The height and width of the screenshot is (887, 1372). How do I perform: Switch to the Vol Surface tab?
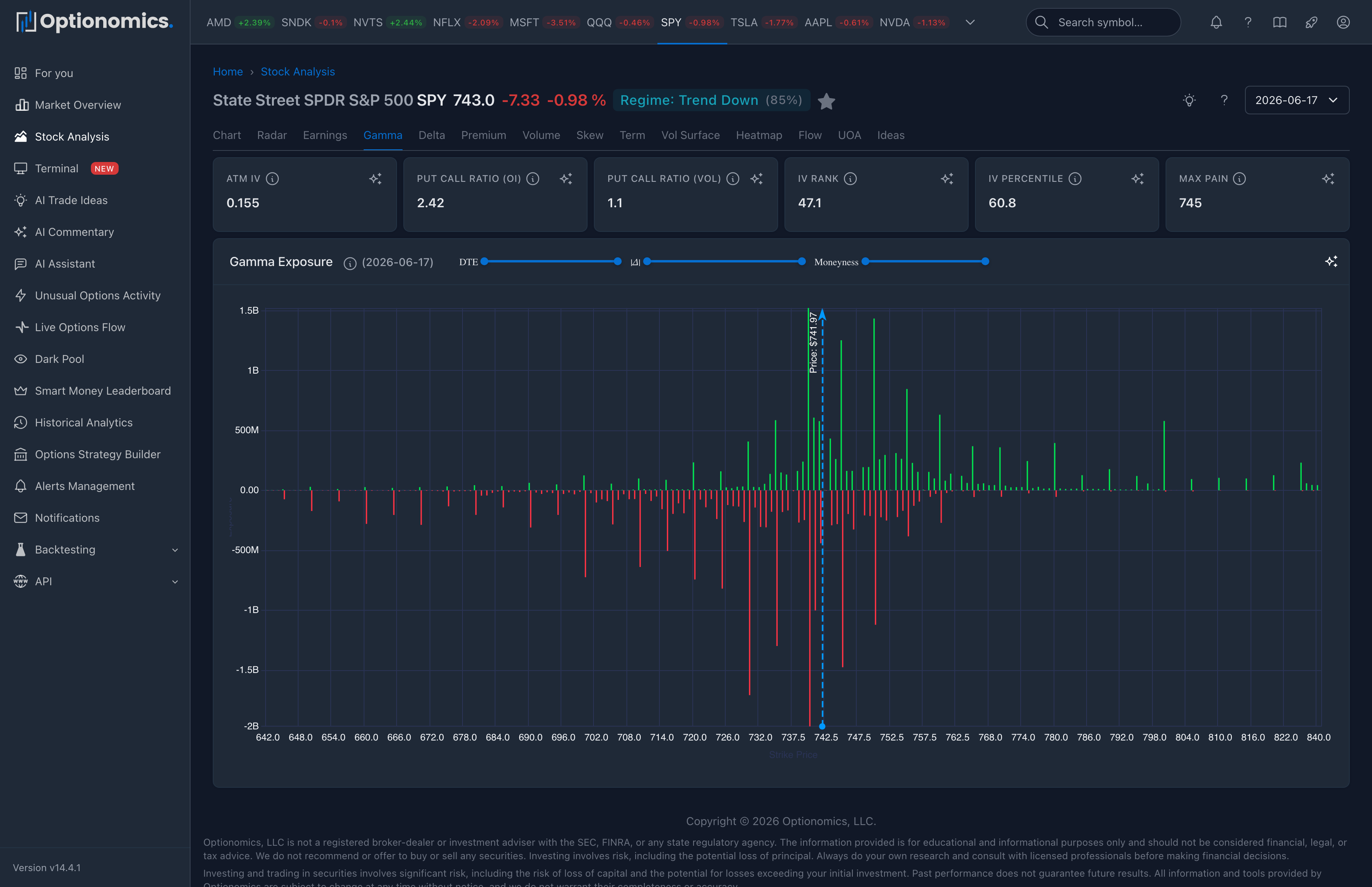(690, 135)
